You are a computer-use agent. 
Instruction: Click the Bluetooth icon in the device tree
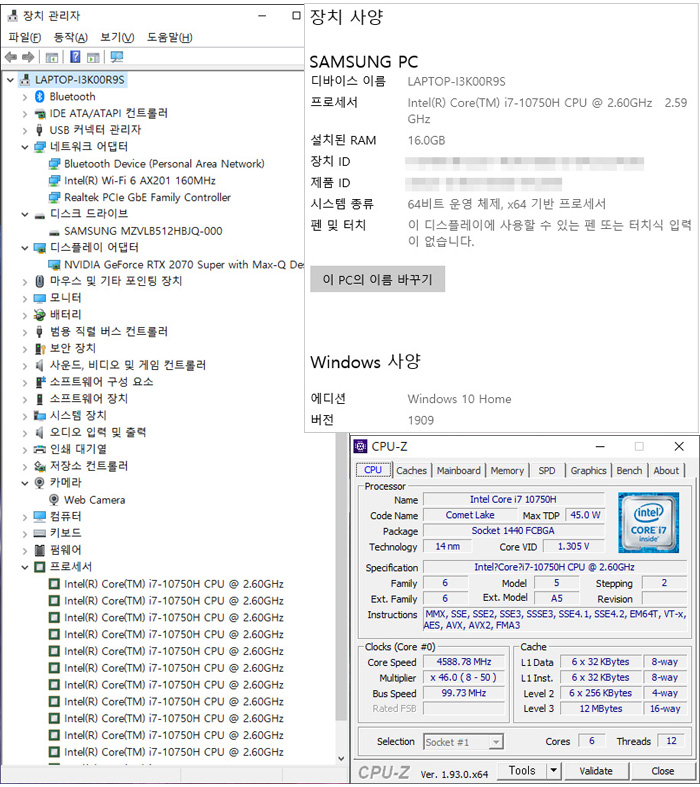click(x=40, y=97)
